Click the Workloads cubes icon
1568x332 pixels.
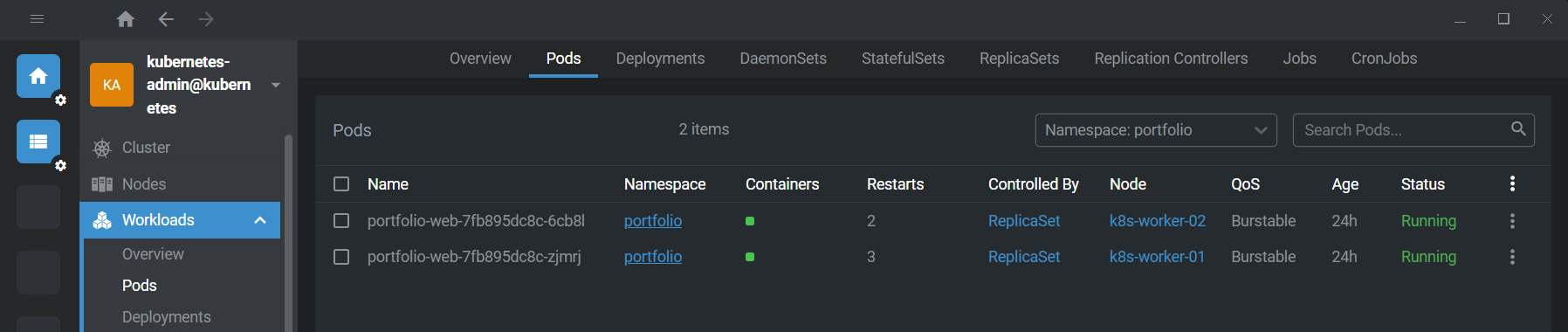point(102,220)
